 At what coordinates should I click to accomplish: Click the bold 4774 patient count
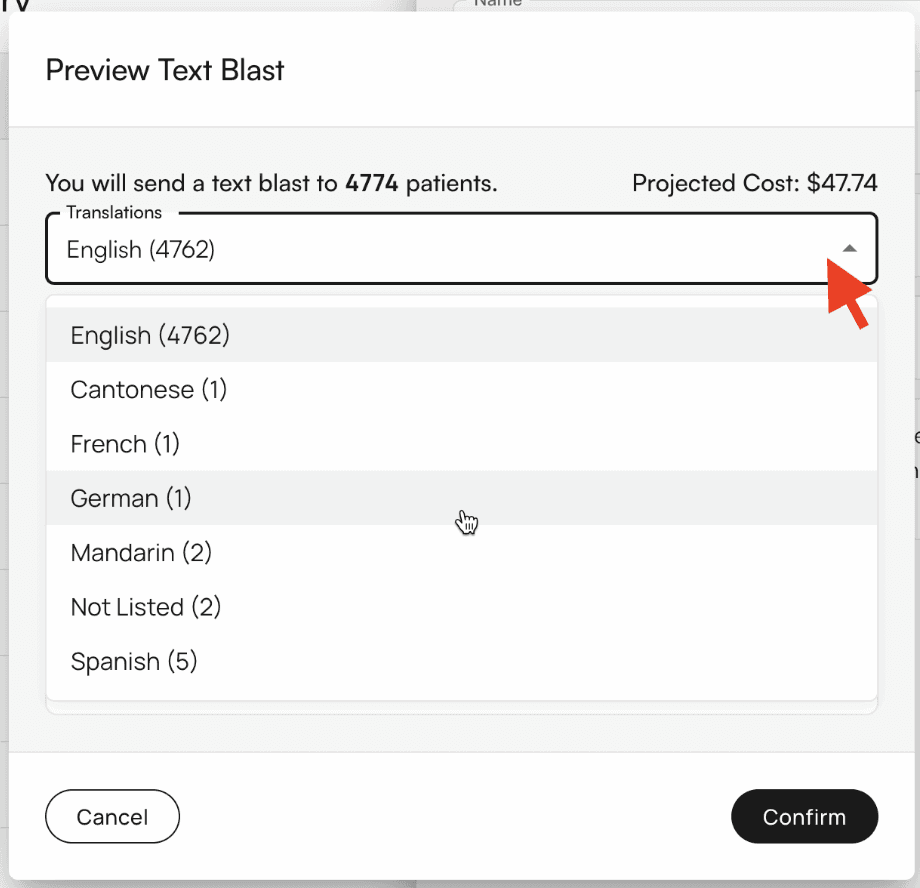[x=372, y=183]
